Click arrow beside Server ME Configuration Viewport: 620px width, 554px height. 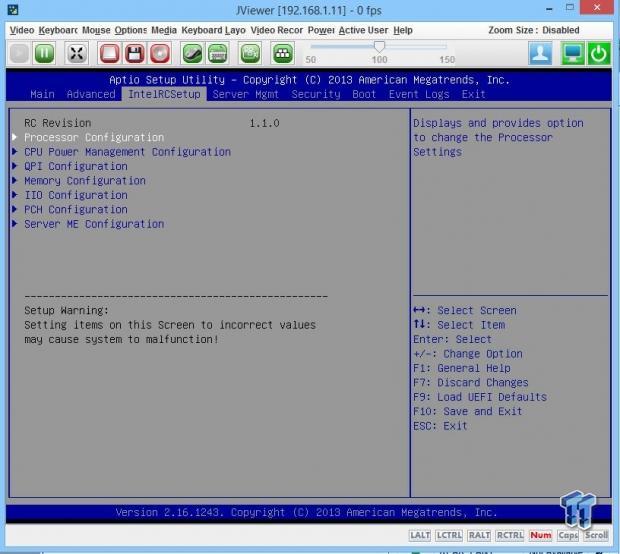[15, 223]
